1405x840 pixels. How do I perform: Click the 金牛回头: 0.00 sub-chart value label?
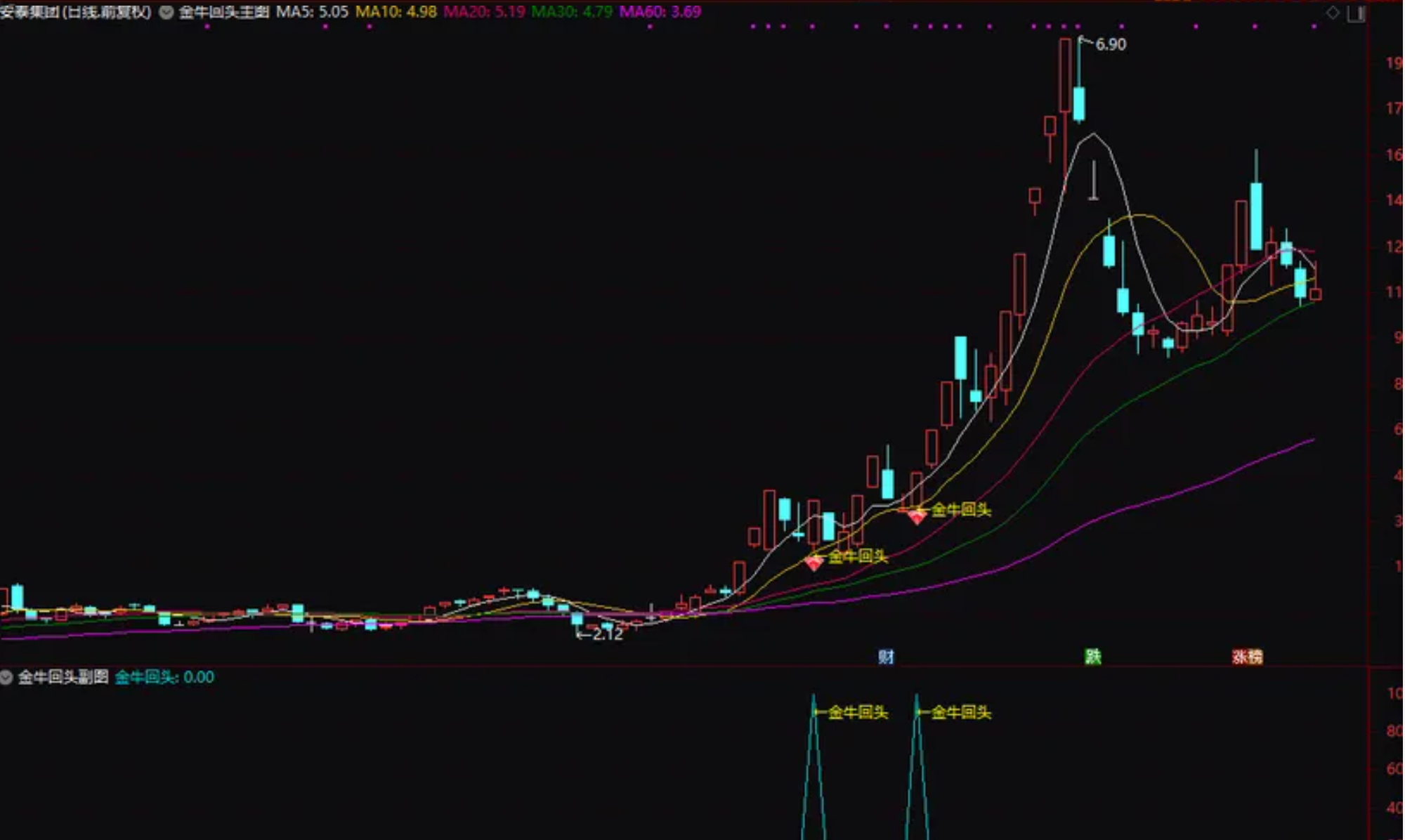[164, 677]
